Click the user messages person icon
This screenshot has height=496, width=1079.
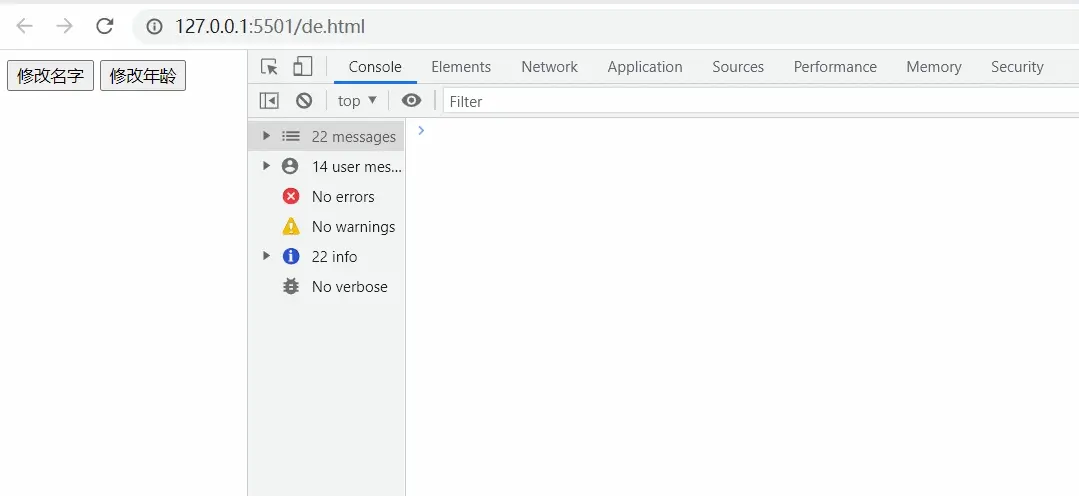(290, 166)
